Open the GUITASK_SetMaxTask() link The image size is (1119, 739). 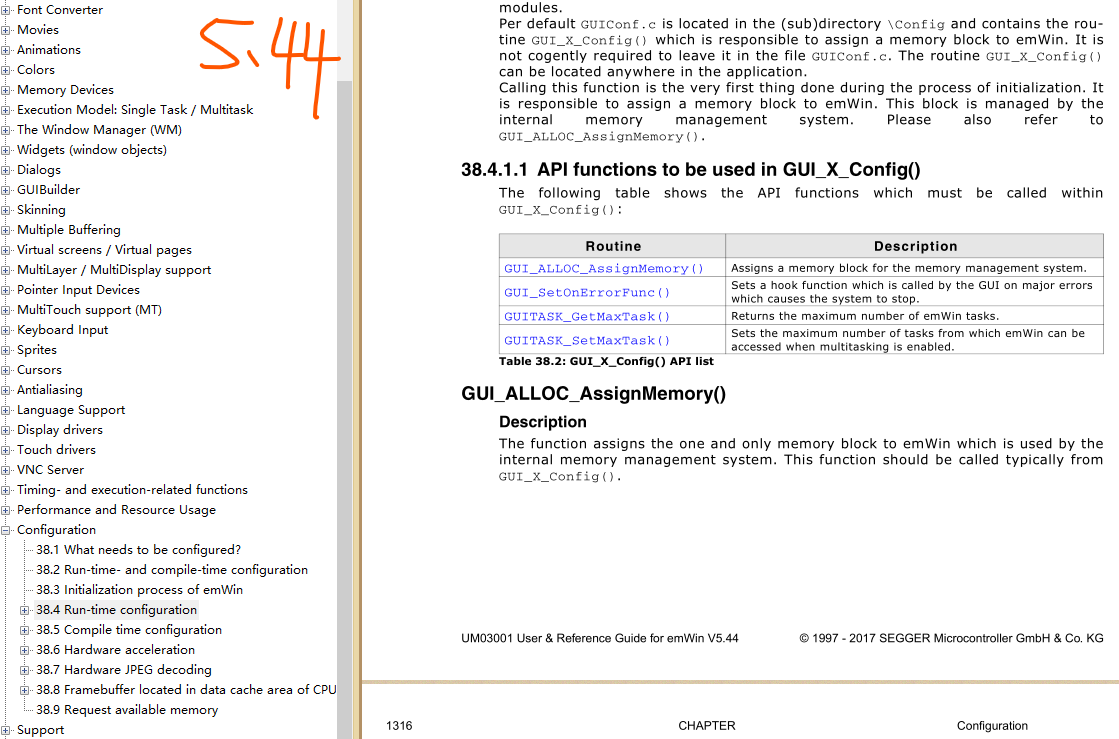[587, 340]
